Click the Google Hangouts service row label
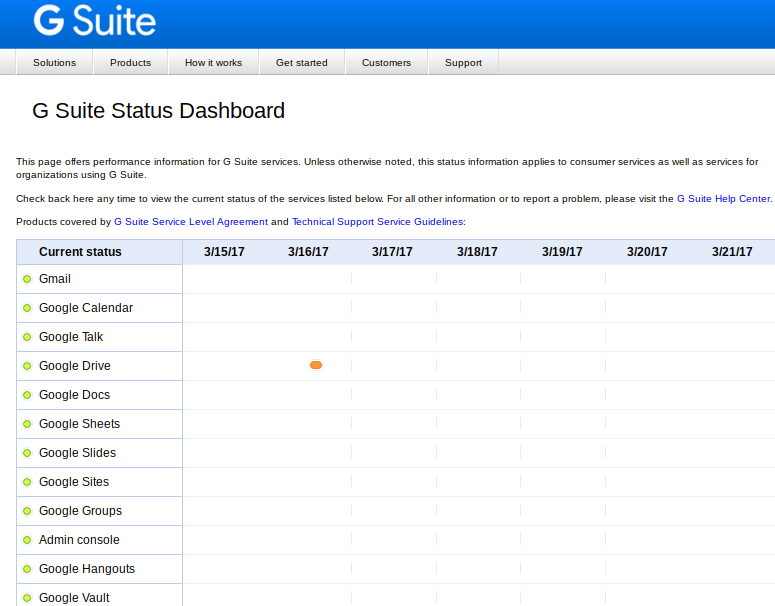This screenshot has height=606, width=775. 87,569
